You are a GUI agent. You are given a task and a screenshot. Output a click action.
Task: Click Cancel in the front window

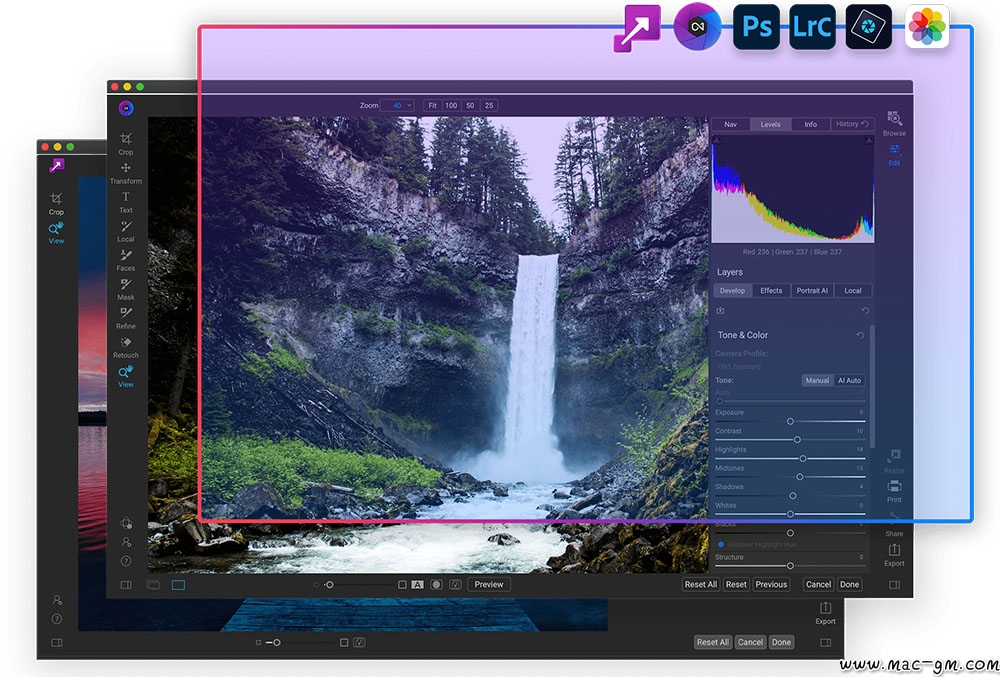[818, 585]
